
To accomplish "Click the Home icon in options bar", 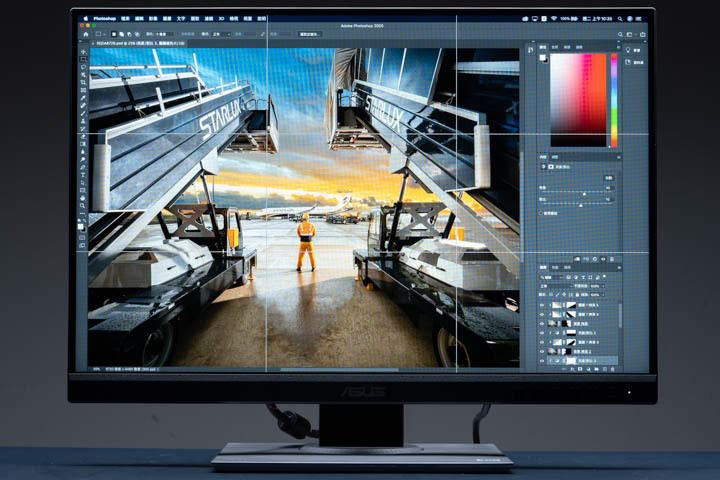I will pos(86,34).
